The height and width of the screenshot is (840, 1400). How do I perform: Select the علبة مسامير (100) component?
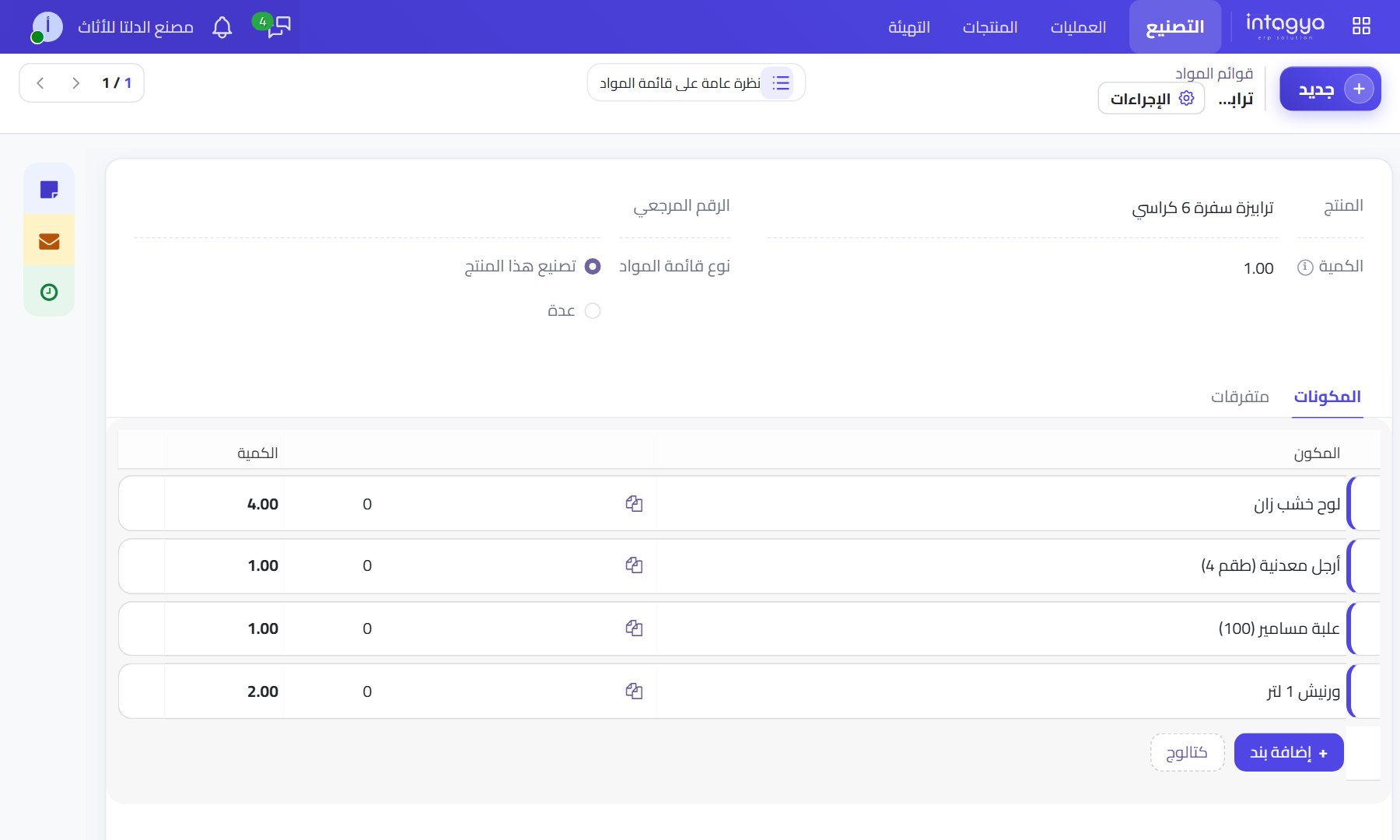[x=1279, y=628]
